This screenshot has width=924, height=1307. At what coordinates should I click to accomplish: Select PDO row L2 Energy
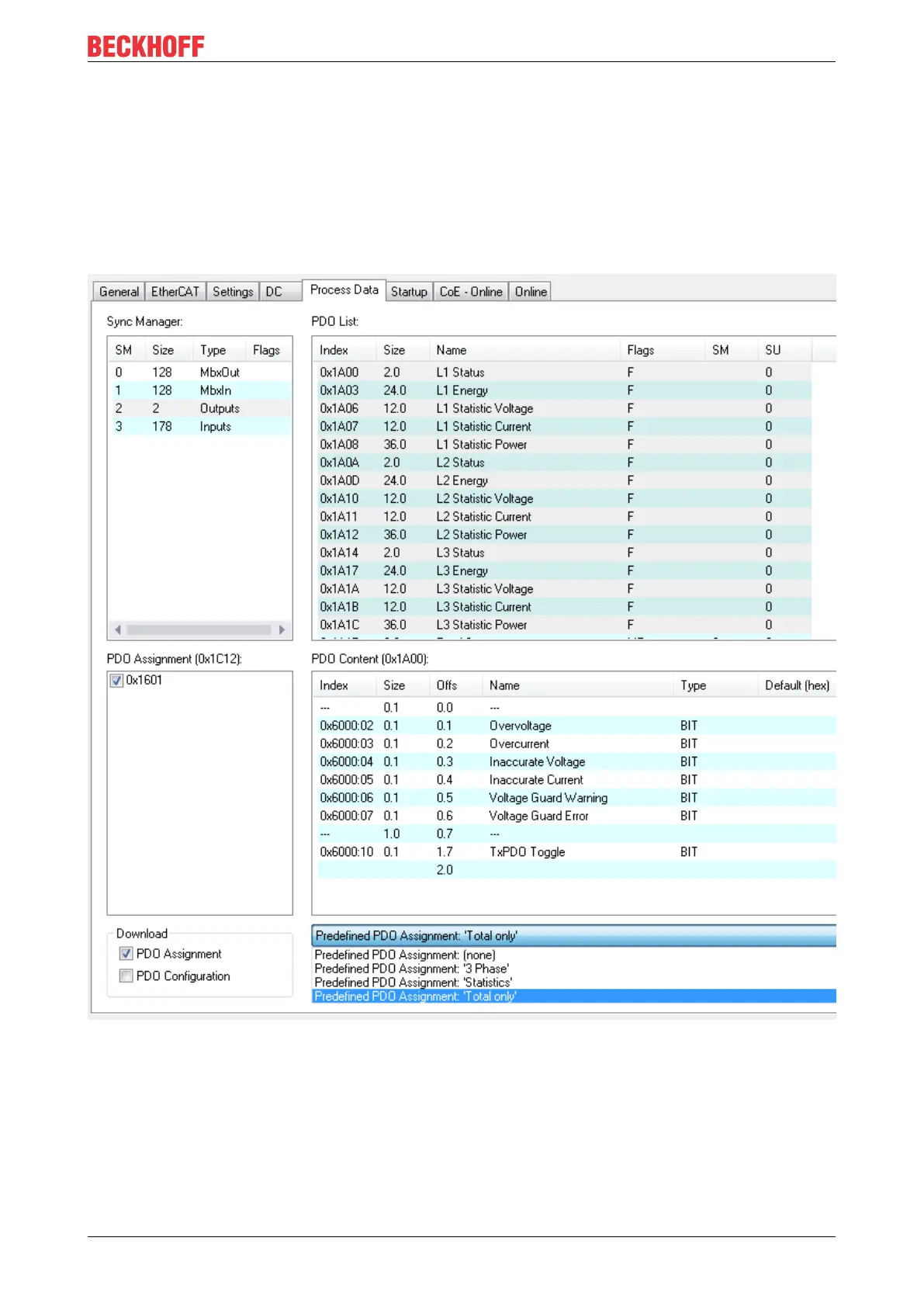562,480
